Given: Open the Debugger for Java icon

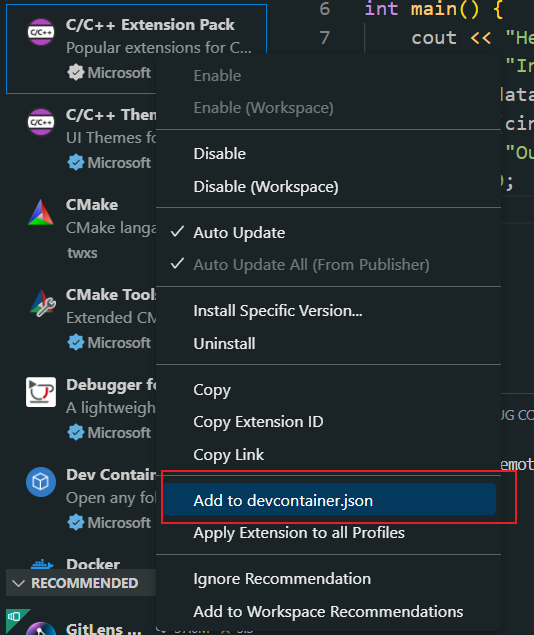Looking at the screenshot, I should click(41, 392).
